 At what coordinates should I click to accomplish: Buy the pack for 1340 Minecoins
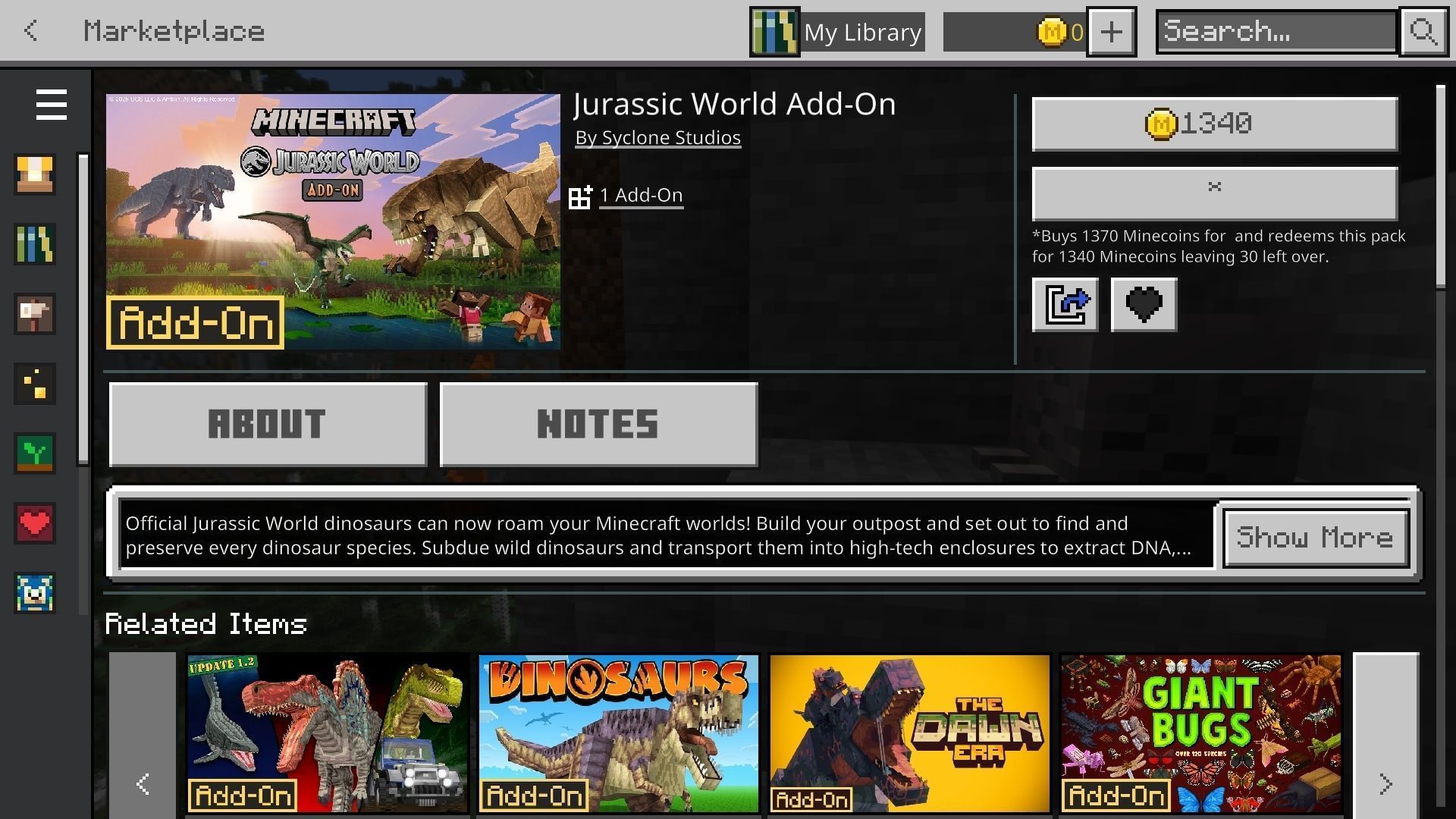pos(1214,124)
